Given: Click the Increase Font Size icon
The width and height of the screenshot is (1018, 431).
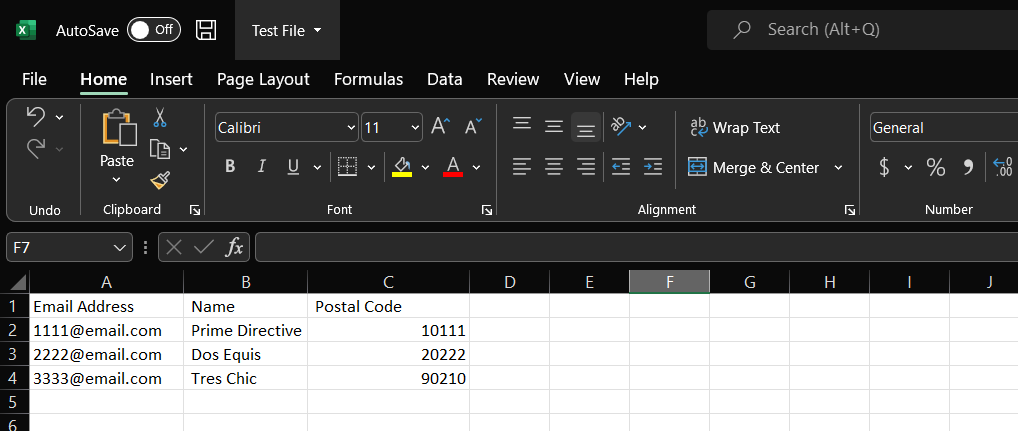Looking at the screenshot, I should [x=440, y=127].
